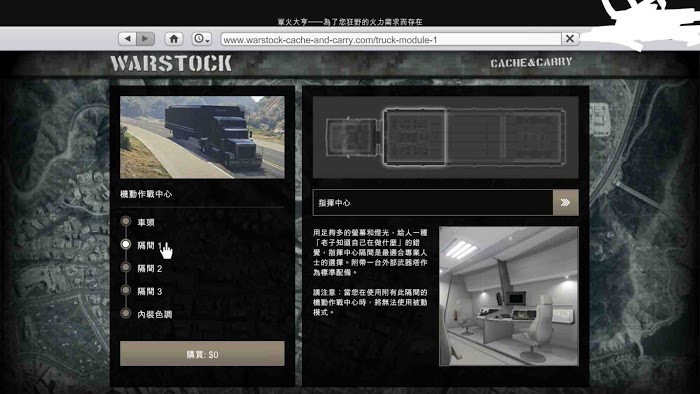Click the 機動作戰中心 title text

pyautogui.click(x=146, y=194)
